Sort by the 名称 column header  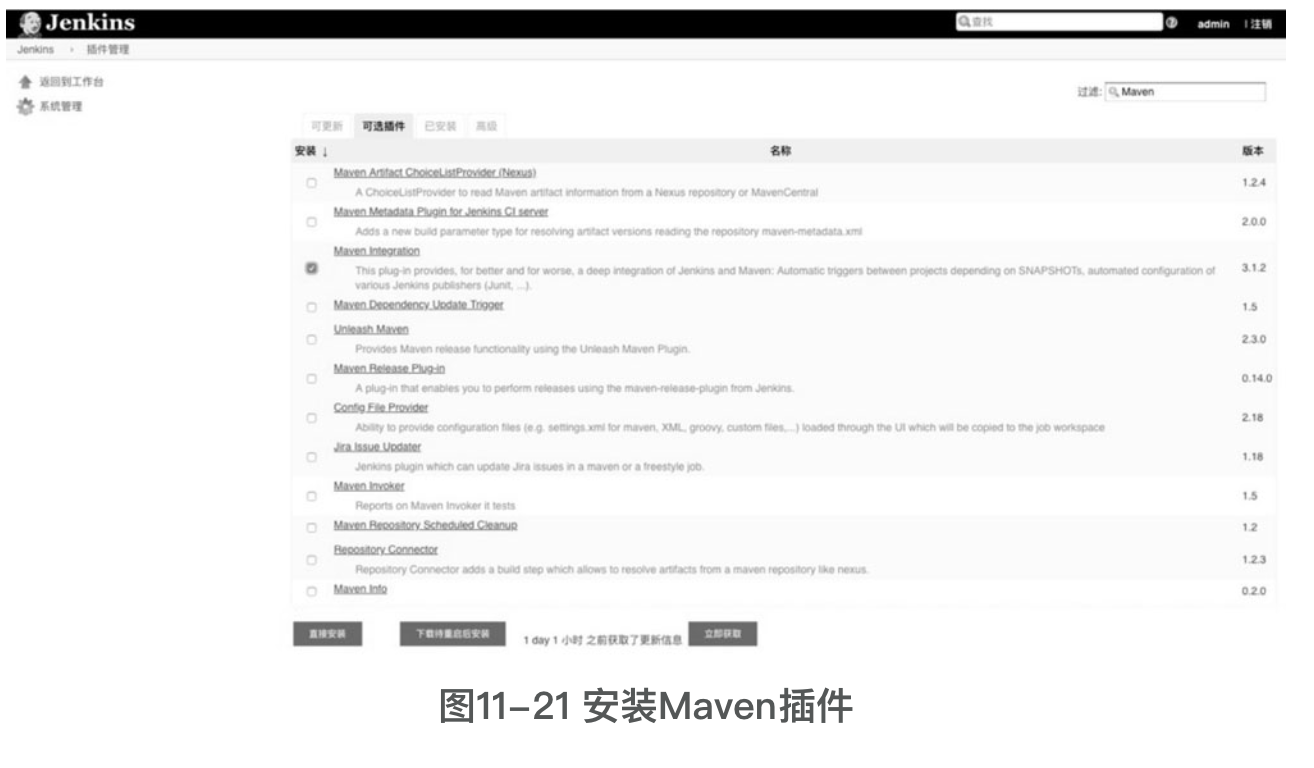coord(780,151)
